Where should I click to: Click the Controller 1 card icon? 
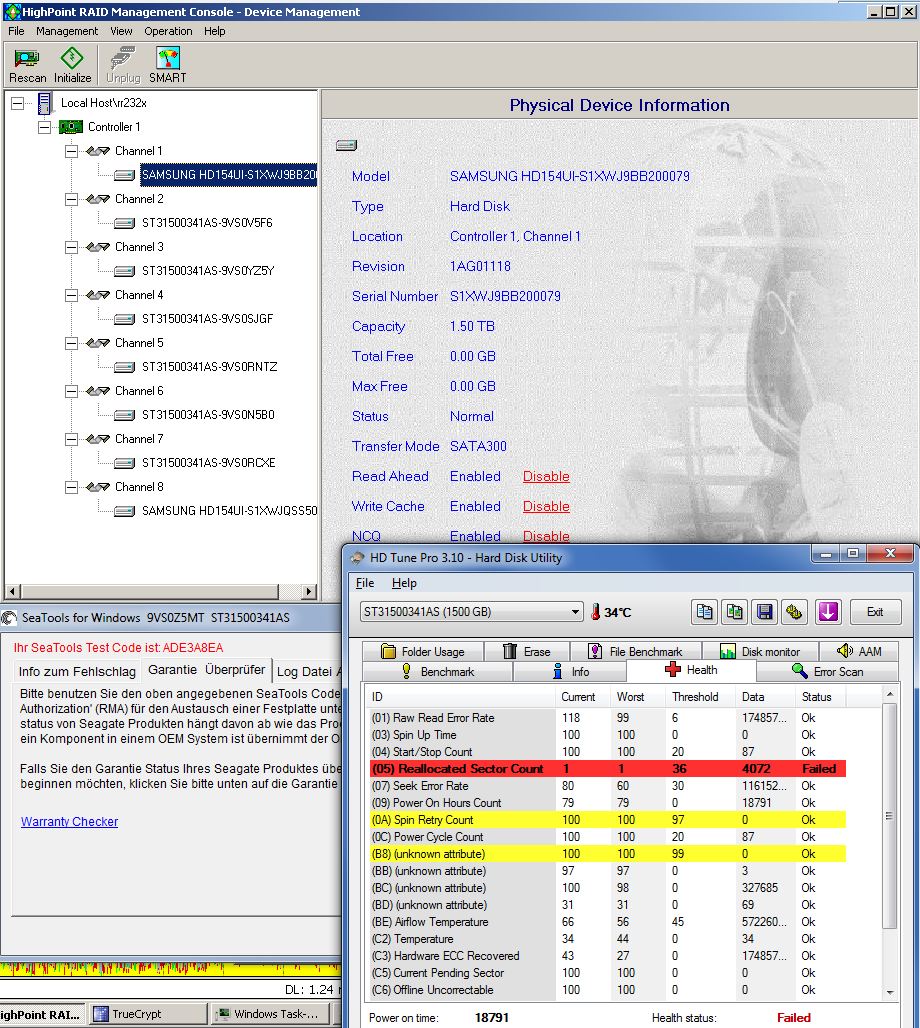(71, 127)
